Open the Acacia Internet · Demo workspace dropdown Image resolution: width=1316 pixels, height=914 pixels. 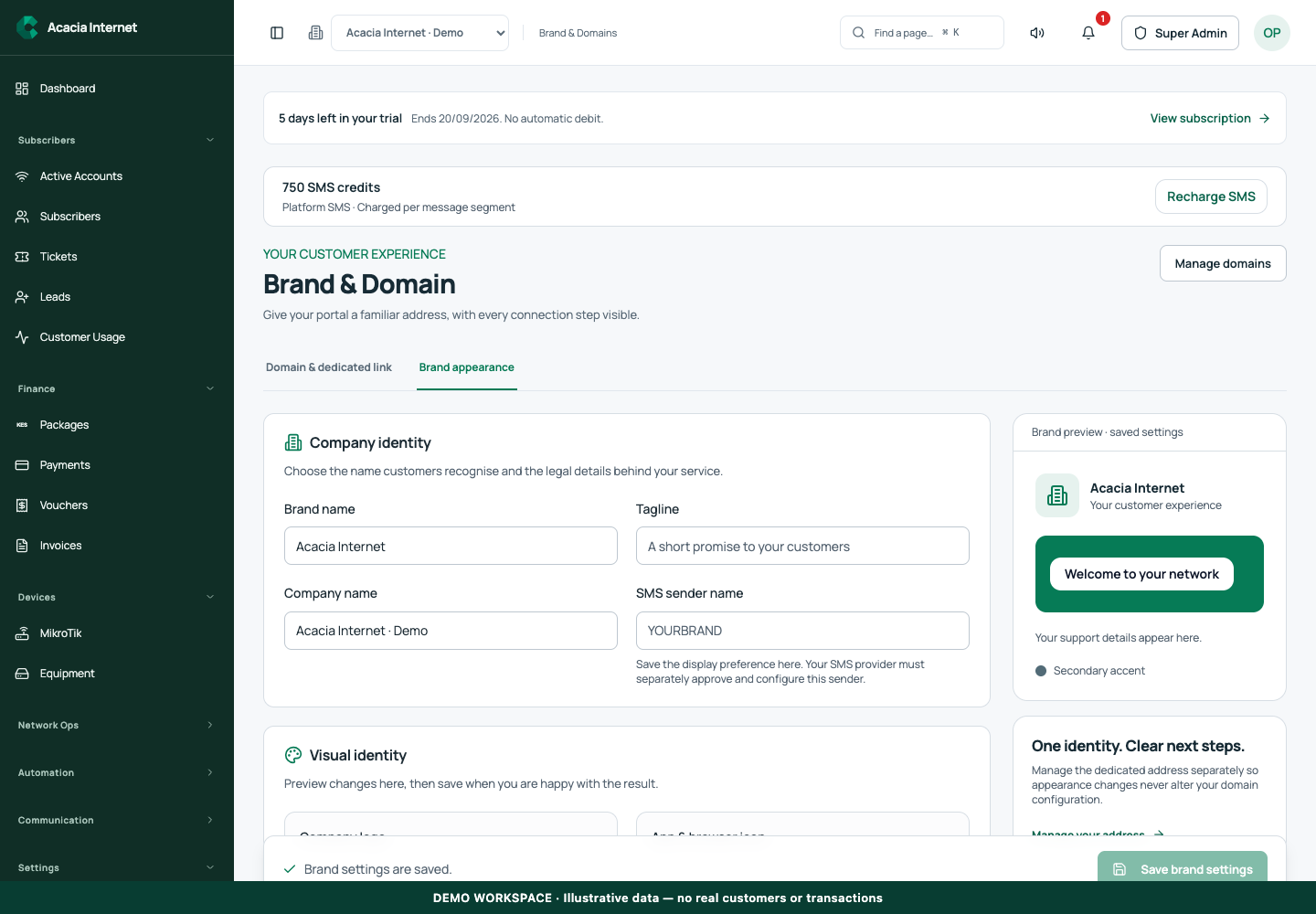coord(419,33)
